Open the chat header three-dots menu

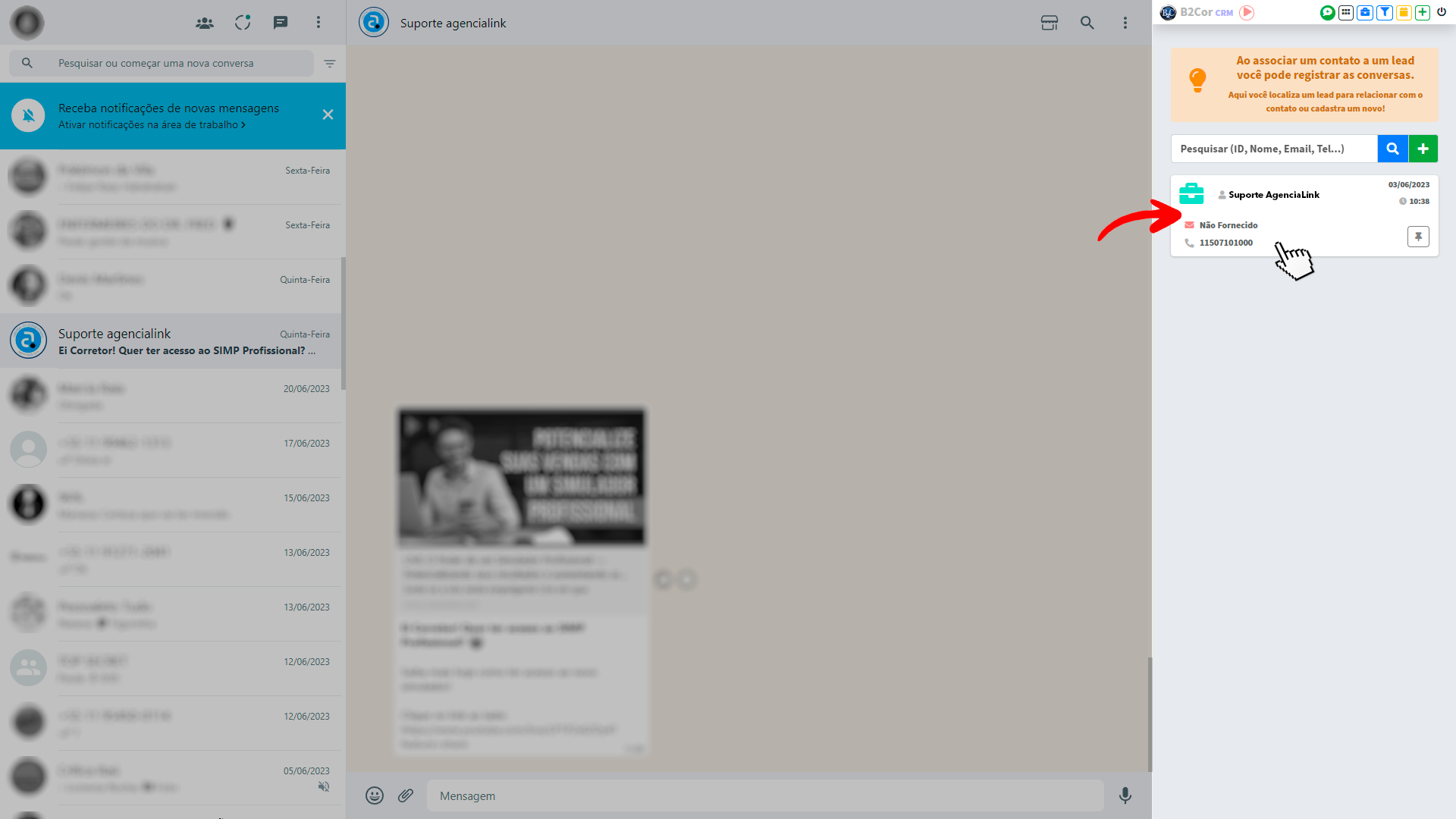coord(1125,23)
